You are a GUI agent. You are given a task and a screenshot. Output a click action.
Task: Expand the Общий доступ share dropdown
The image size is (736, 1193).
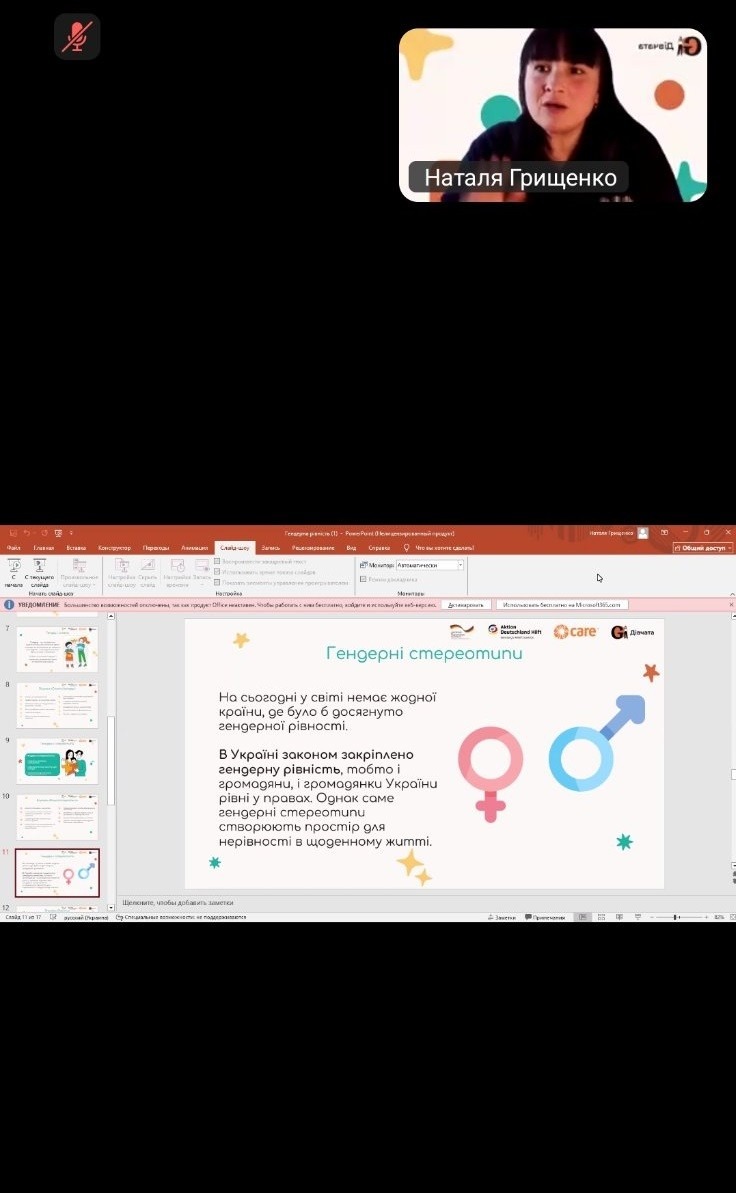coord(703,548)
